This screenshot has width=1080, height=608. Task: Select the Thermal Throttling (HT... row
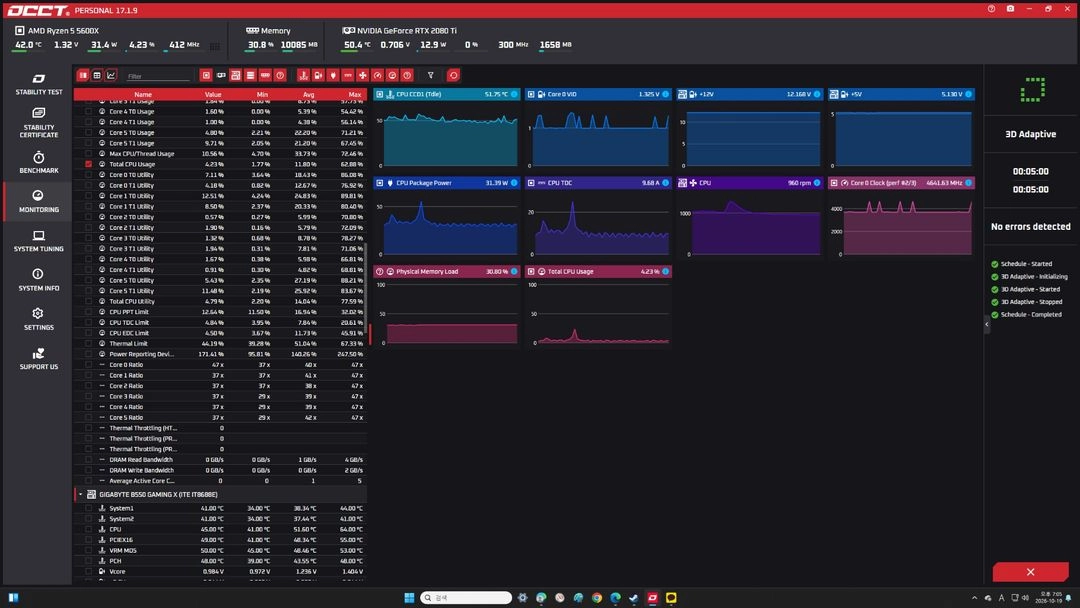(220, 428)
